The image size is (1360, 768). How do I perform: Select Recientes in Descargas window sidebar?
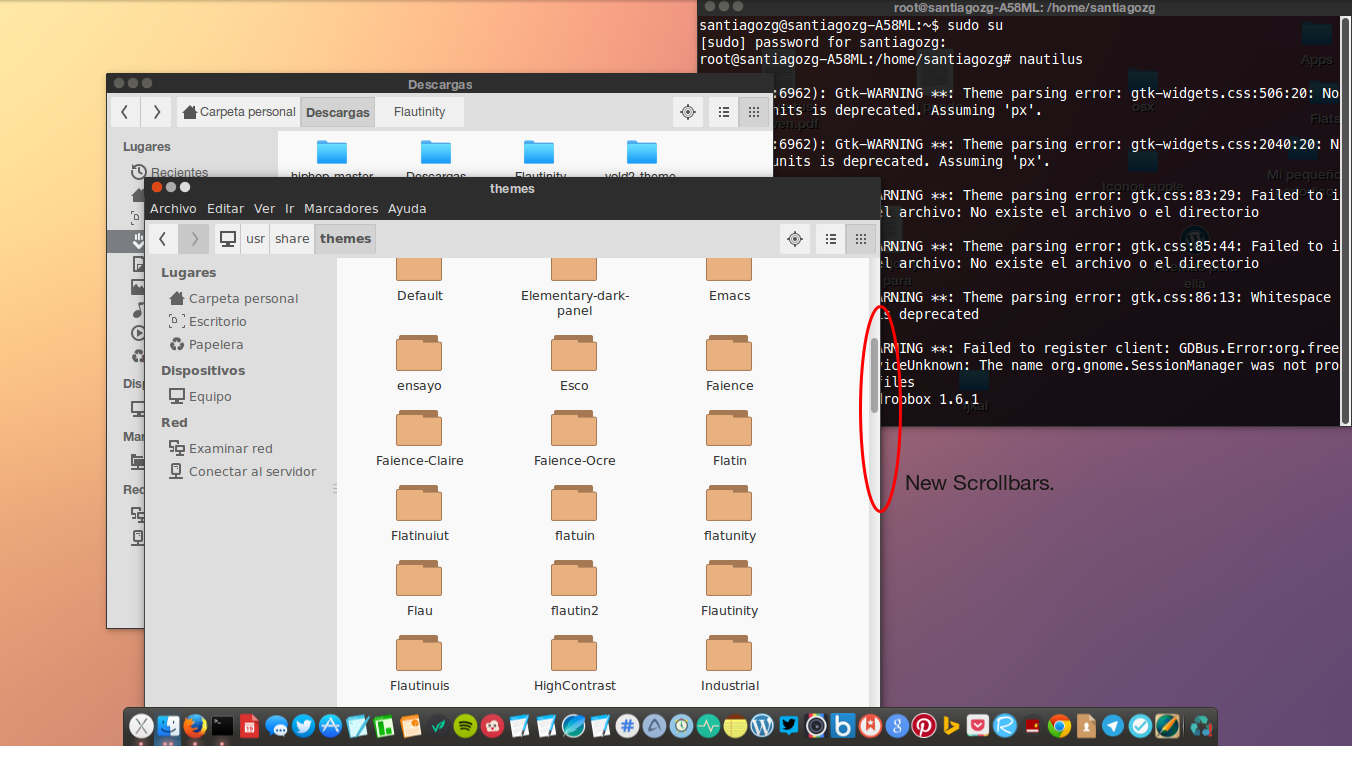pos(170,173)
